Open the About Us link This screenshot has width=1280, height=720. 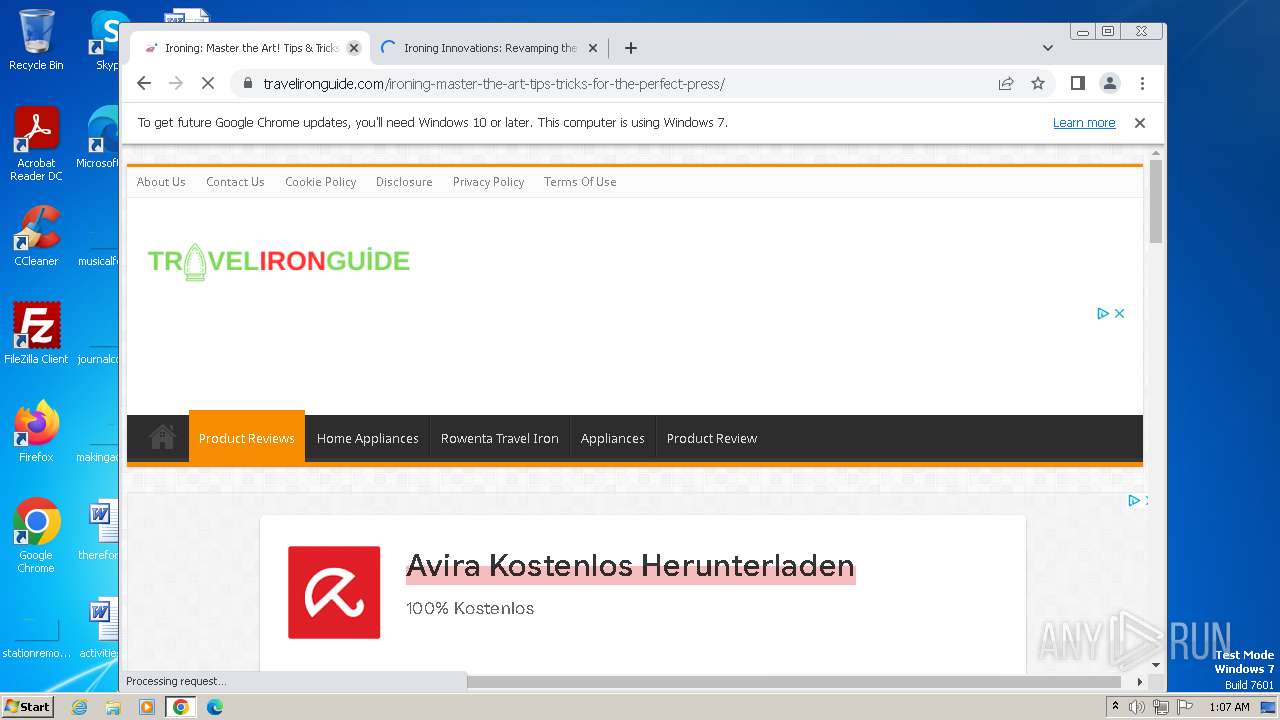161,182
